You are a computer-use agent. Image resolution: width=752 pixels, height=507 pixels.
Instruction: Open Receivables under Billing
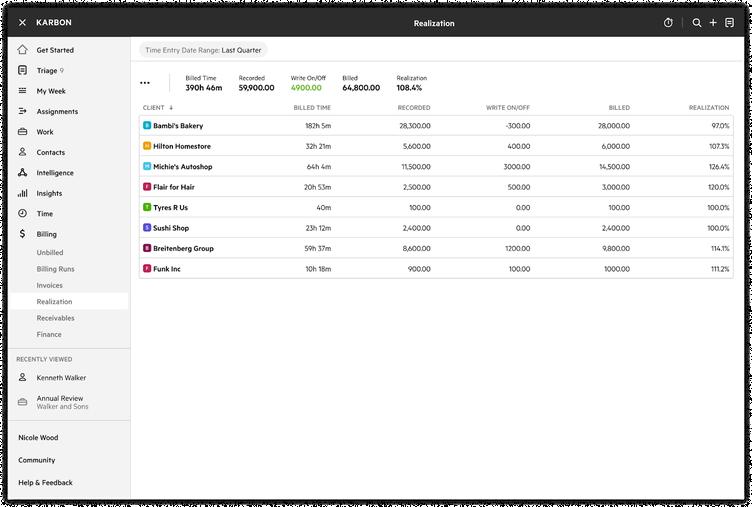[56, 318]
